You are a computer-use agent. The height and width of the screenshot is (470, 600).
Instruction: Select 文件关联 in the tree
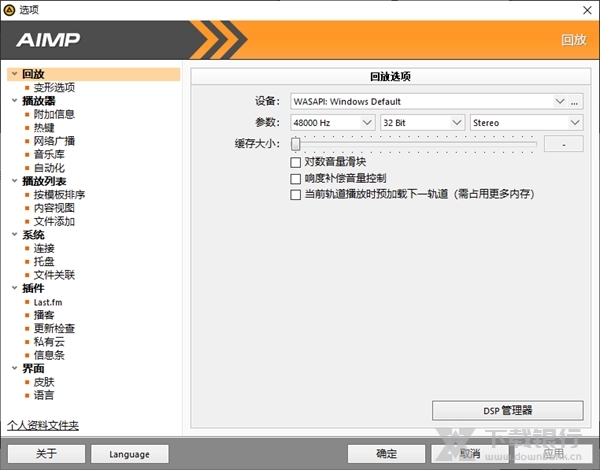(54, 275)
